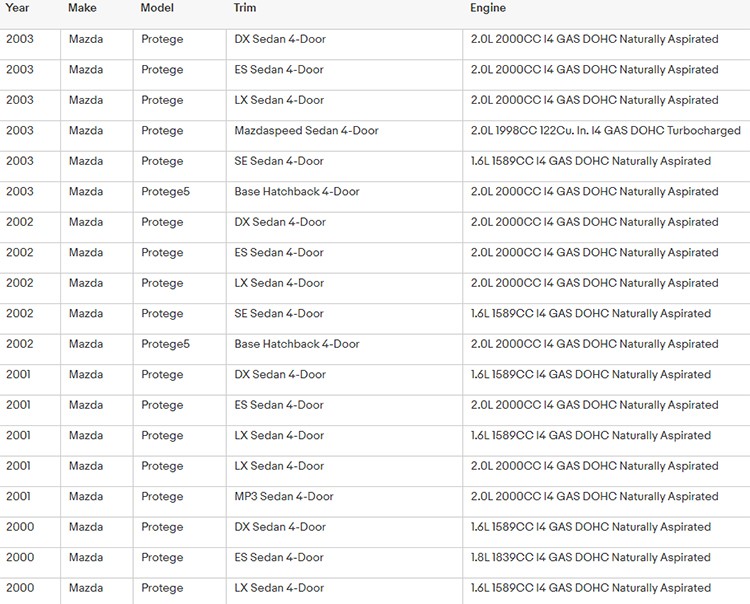Click the Trim column header
750x604 pixels.
click(x=245, y=8)
